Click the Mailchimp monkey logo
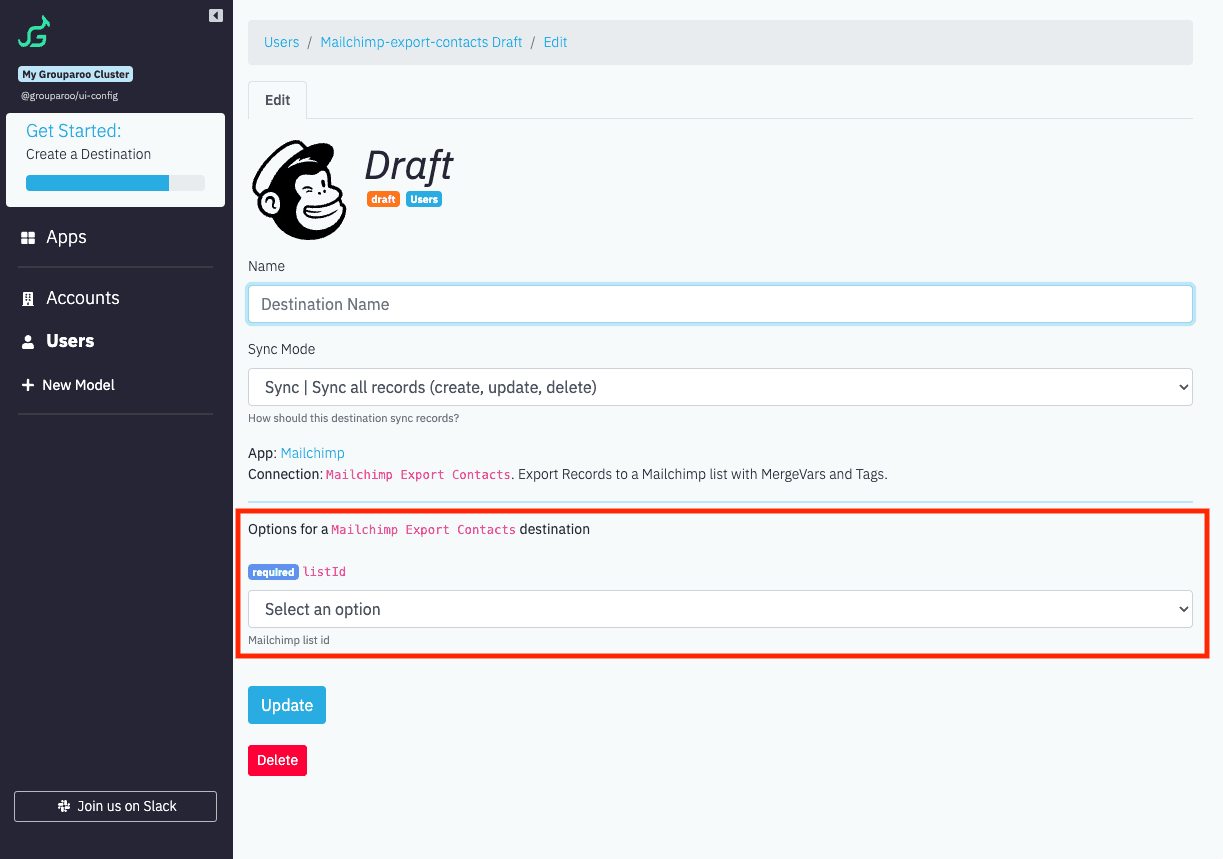 [x=300, y=190]
